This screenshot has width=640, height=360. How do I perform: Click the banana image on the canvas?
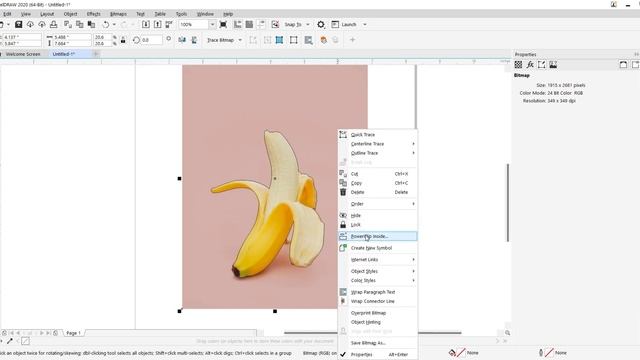pos(269,204)
